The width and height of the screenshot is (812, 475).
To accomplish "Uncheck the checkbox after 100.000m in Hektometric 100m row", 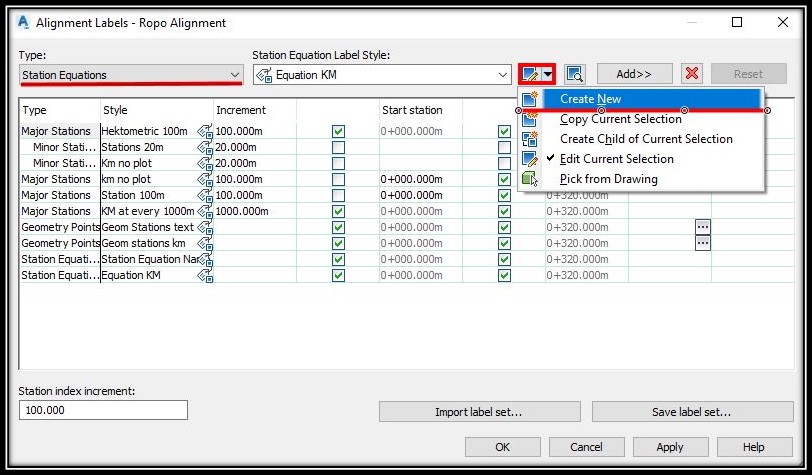I will 338,132.
